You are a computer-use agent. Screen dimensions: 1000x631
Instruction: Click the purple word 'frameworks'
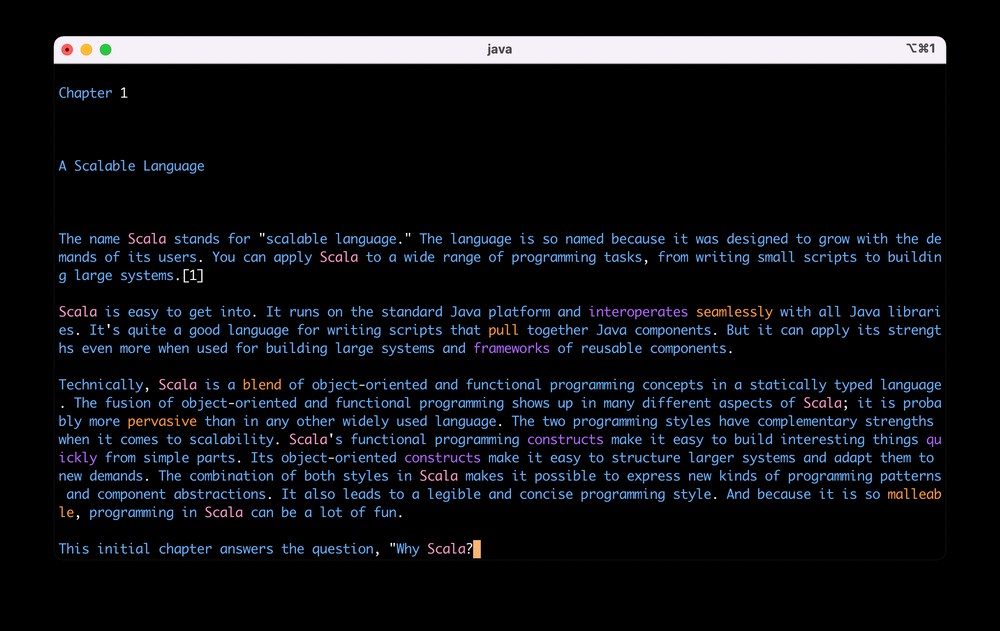[x=511, y=348]
